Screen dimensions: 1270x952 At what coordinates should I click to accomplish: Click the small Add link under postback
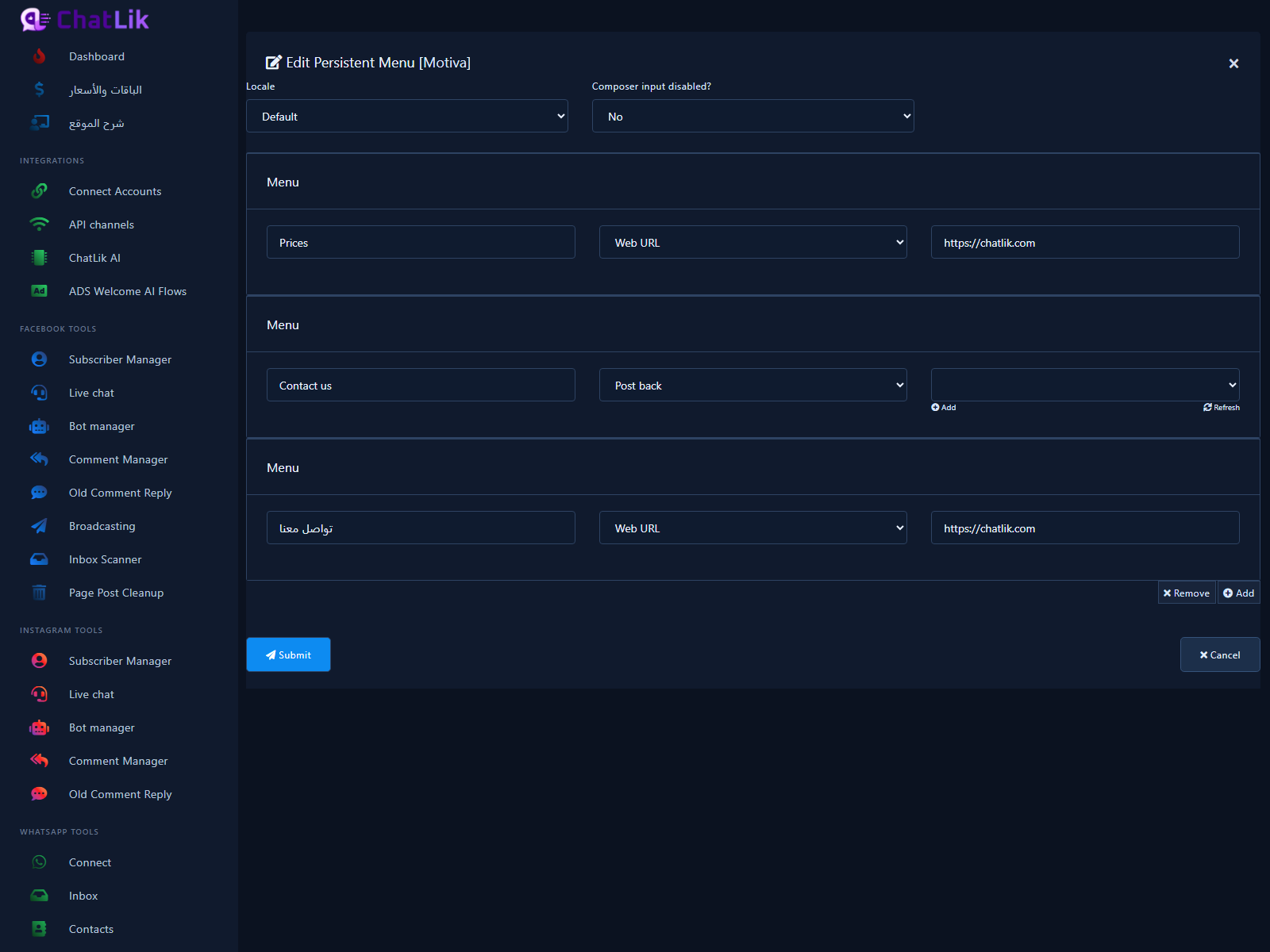tap(944, 407)
